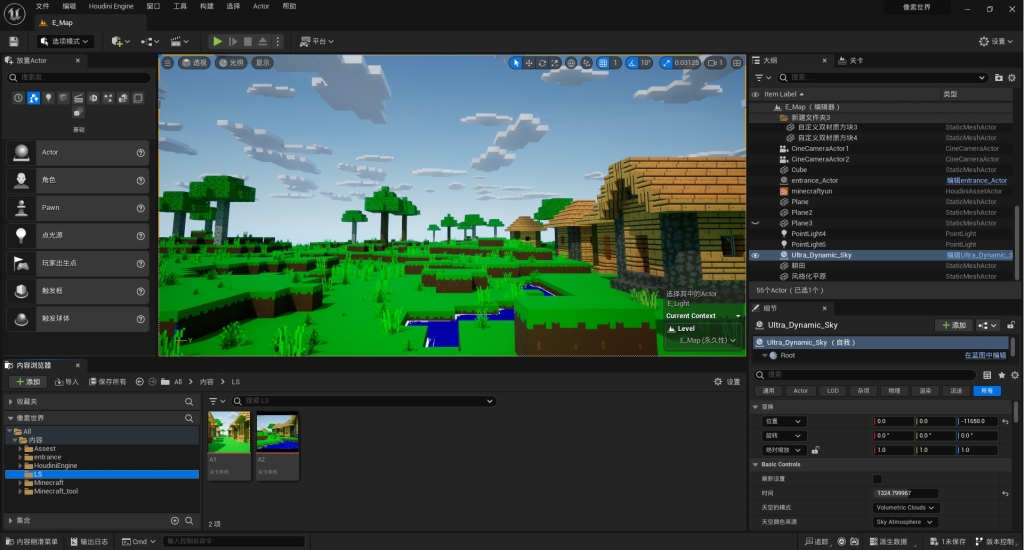Screen dimensions: 1024x550
Task: Select the Cinematic clapperboard category icon
Action: click(x=78, y=98)
